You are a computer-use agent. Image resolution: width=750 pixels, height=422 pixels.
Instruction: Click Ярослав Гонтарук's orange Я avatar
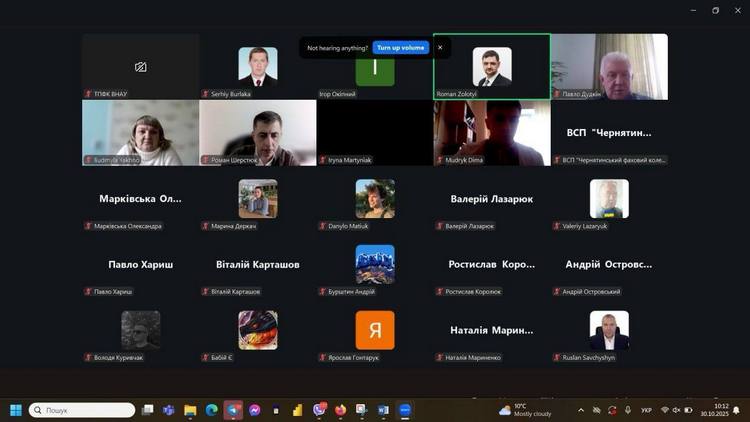375,330
